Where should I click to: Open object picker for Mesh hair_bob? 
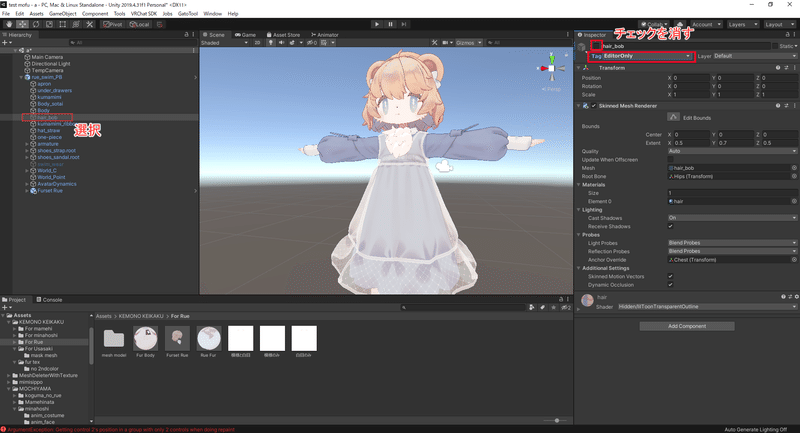click(x=794, y=168)
